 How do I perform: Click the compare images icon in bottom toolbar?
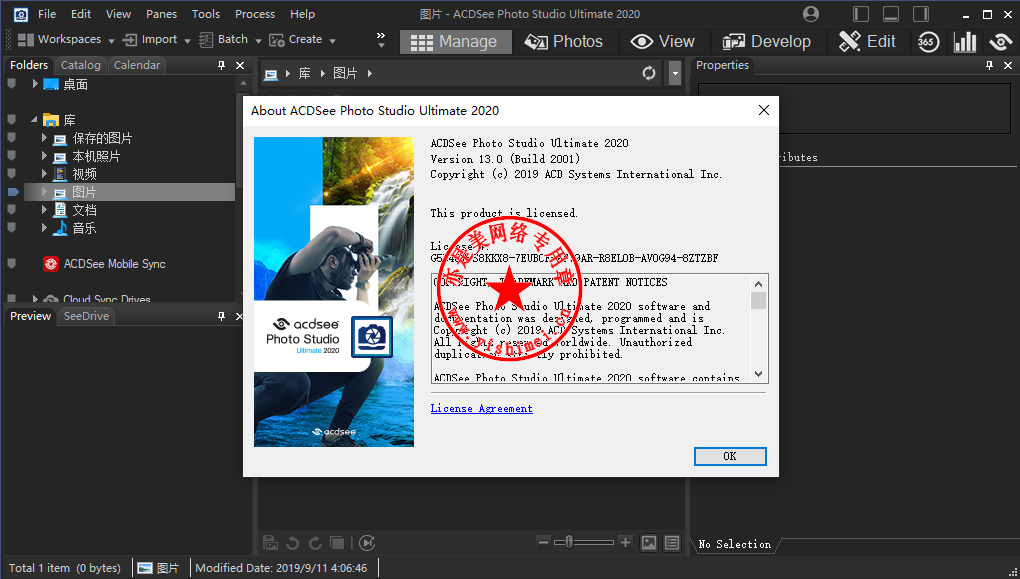337,543
